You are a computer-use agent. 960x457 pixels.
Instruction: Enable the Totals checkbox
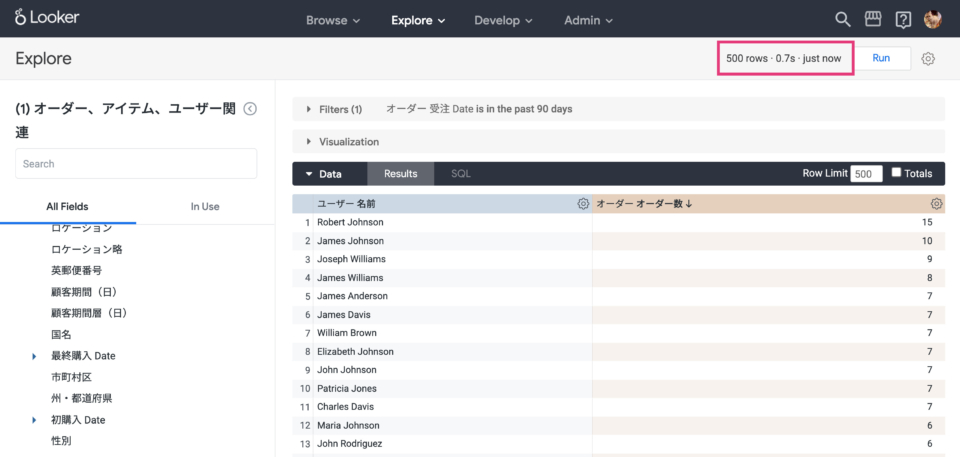coord(896,173)
